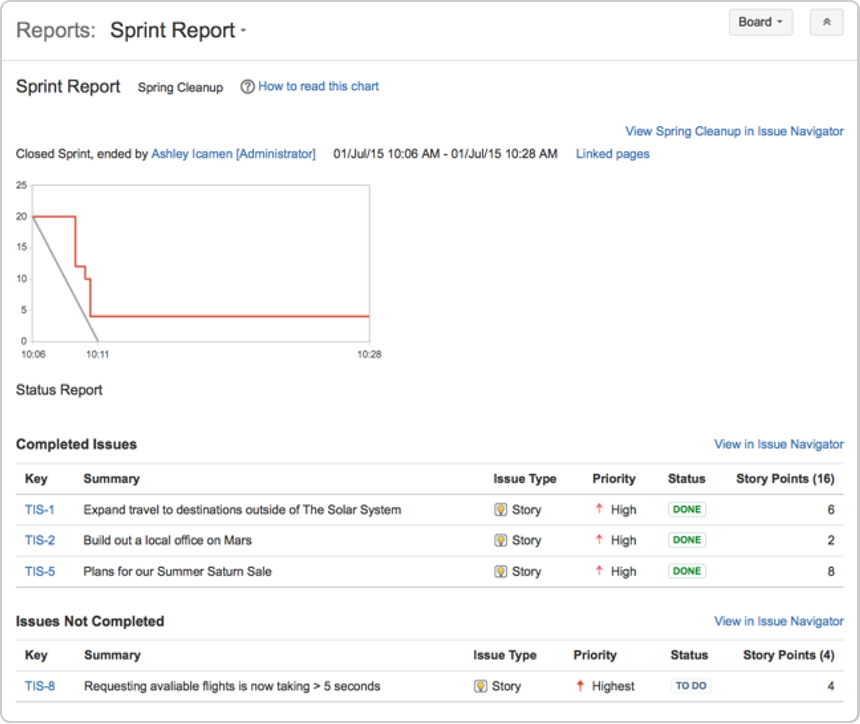Open issue key TIS-8
The image size is (860, 724).
tap(40, 686)
